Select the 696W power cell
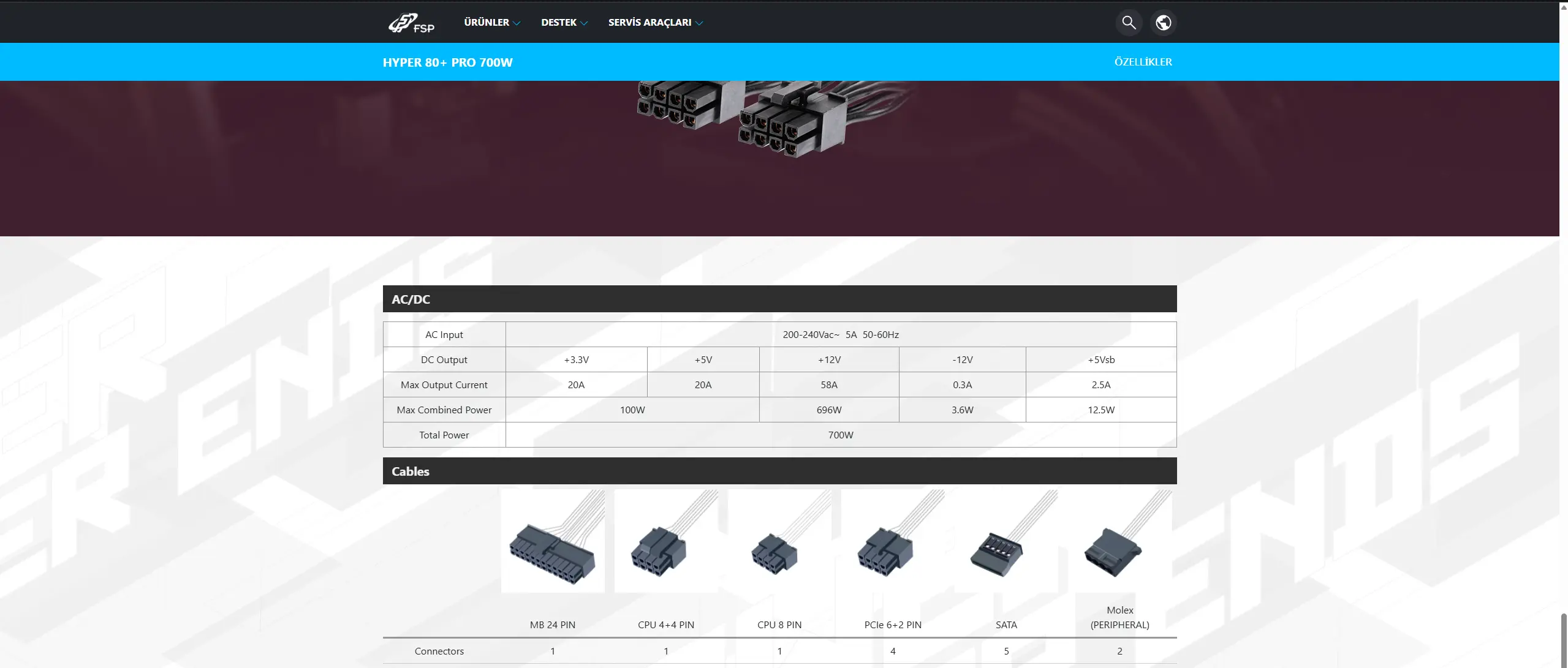The height and width of the screenshot is (668, 1568). point(829,410)
